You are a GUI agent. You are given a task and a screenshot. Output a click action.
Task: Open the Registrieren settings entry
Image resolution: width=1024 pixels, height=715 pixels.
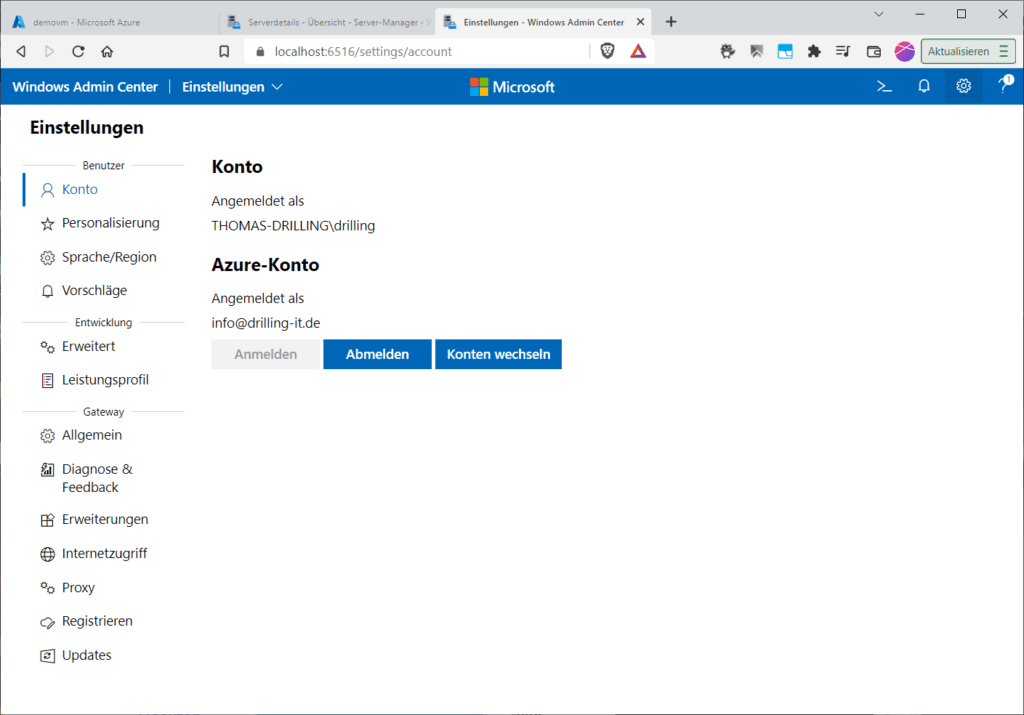104,622
